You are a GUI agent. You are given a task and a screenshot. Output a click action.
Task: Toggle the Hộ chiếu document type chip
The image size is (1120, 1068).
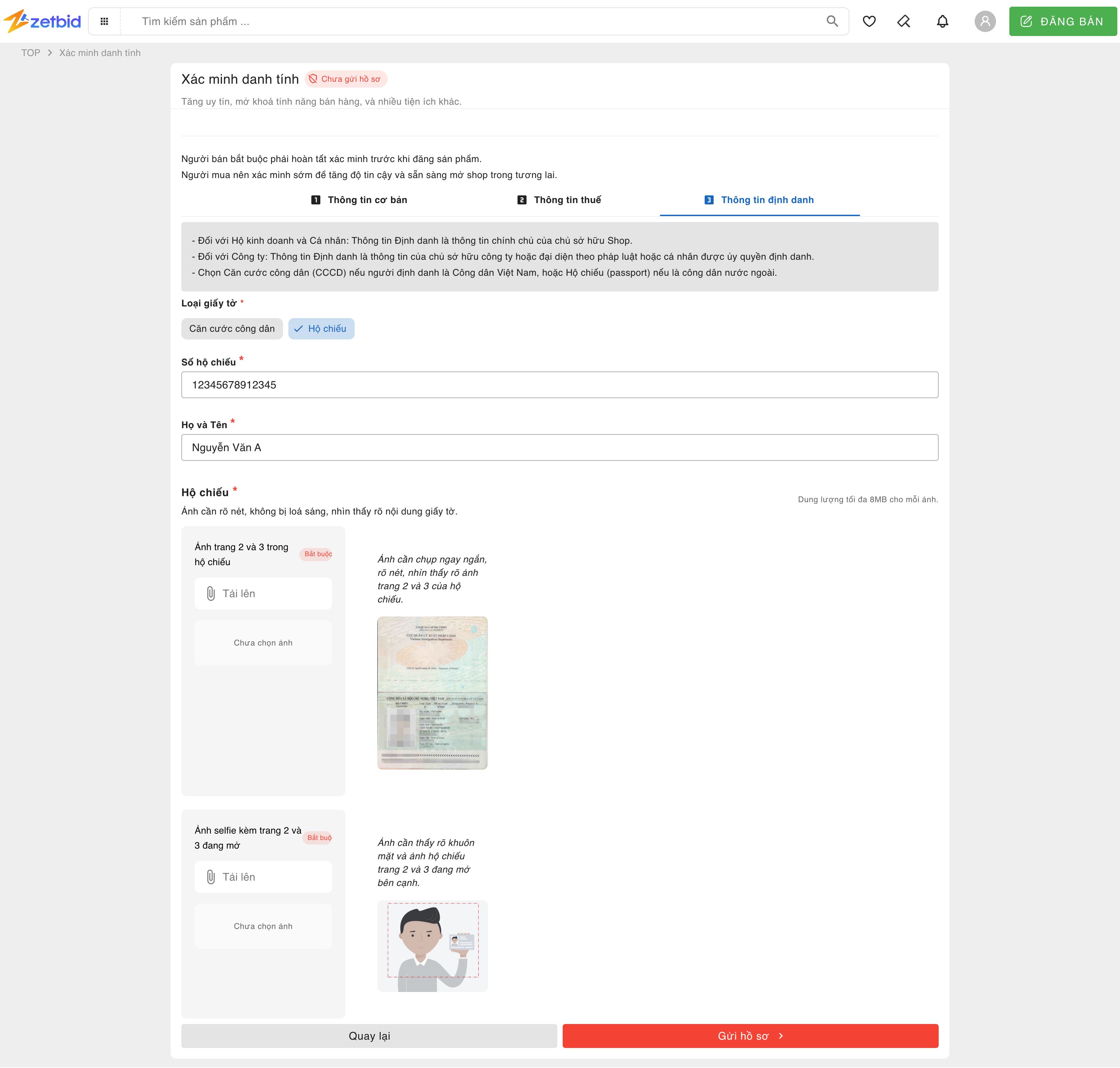pyautogui.click(x=321, y=328)
